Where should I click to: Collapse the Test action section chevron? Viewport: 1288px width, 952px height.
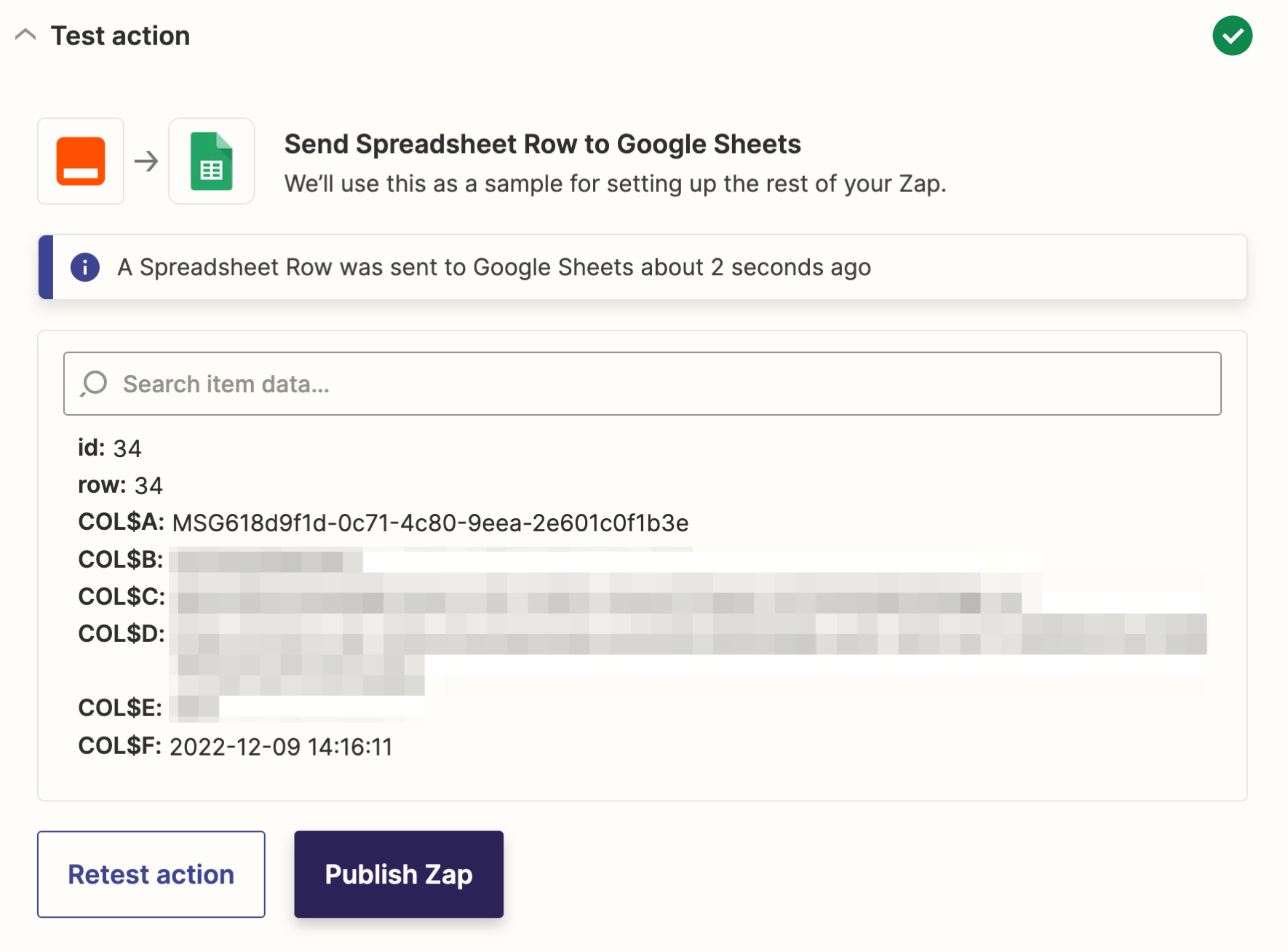25,35
